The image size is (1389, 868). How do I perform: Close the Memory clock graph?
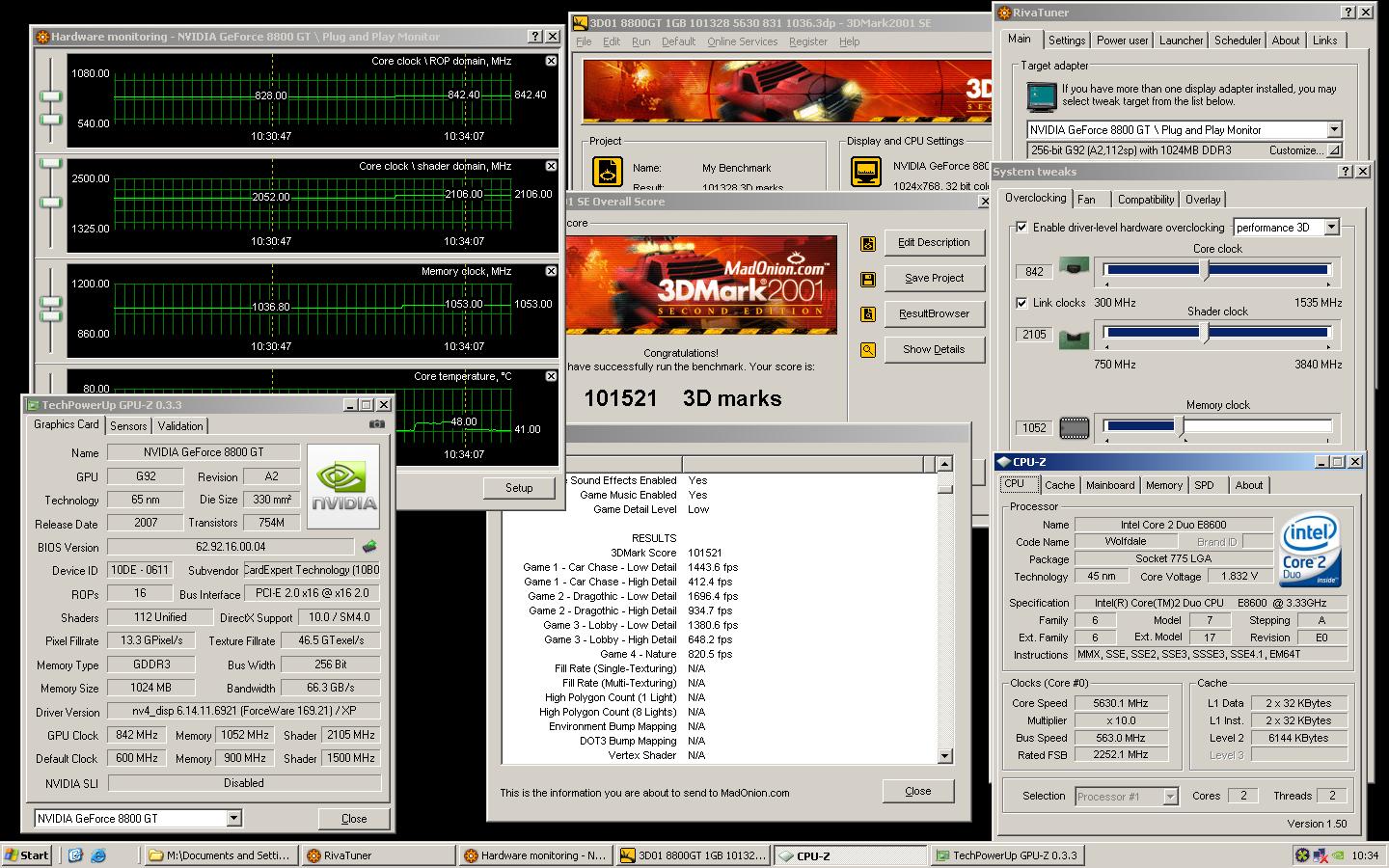coord(551,271)
